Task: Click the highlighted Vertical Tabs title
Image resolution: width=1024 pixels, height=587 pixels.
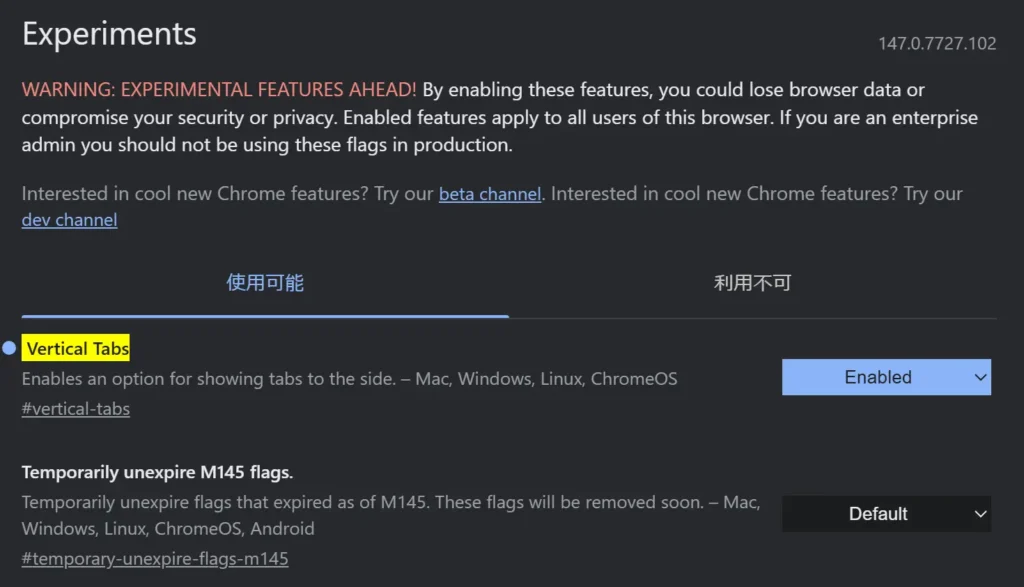Action: pos(77,348)
